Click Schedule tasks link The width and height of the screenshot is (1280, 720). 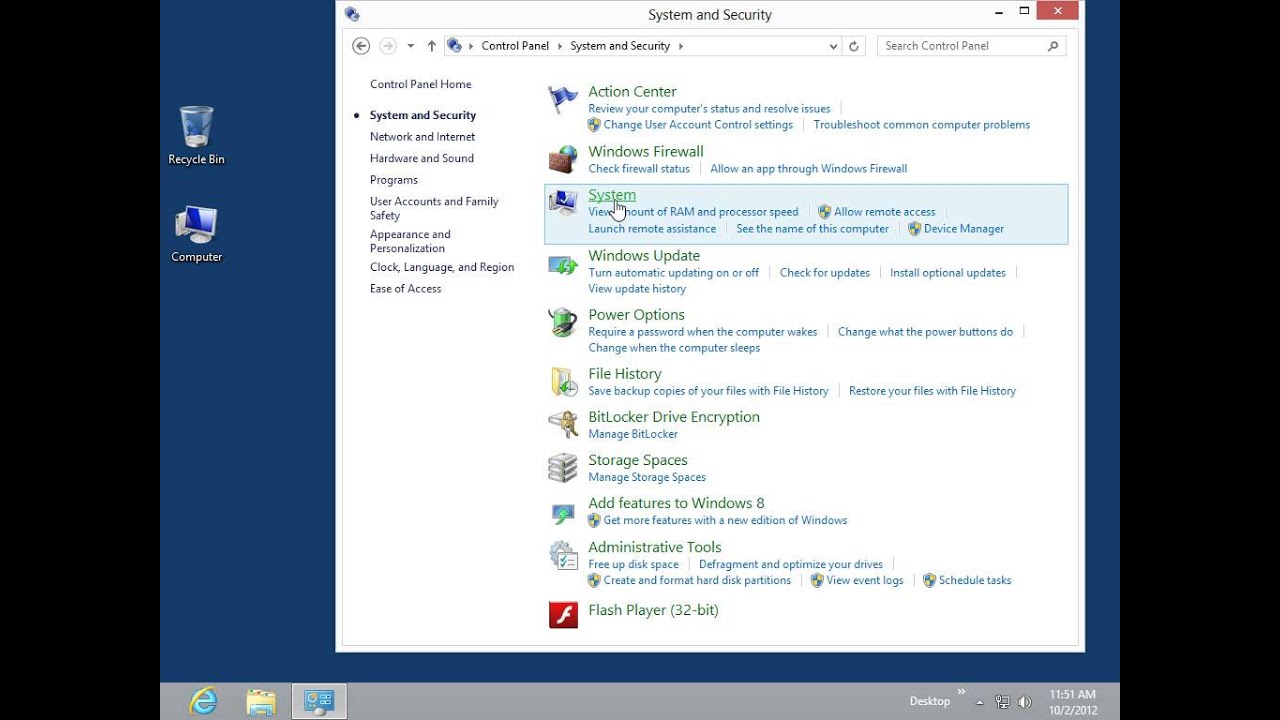975,581
